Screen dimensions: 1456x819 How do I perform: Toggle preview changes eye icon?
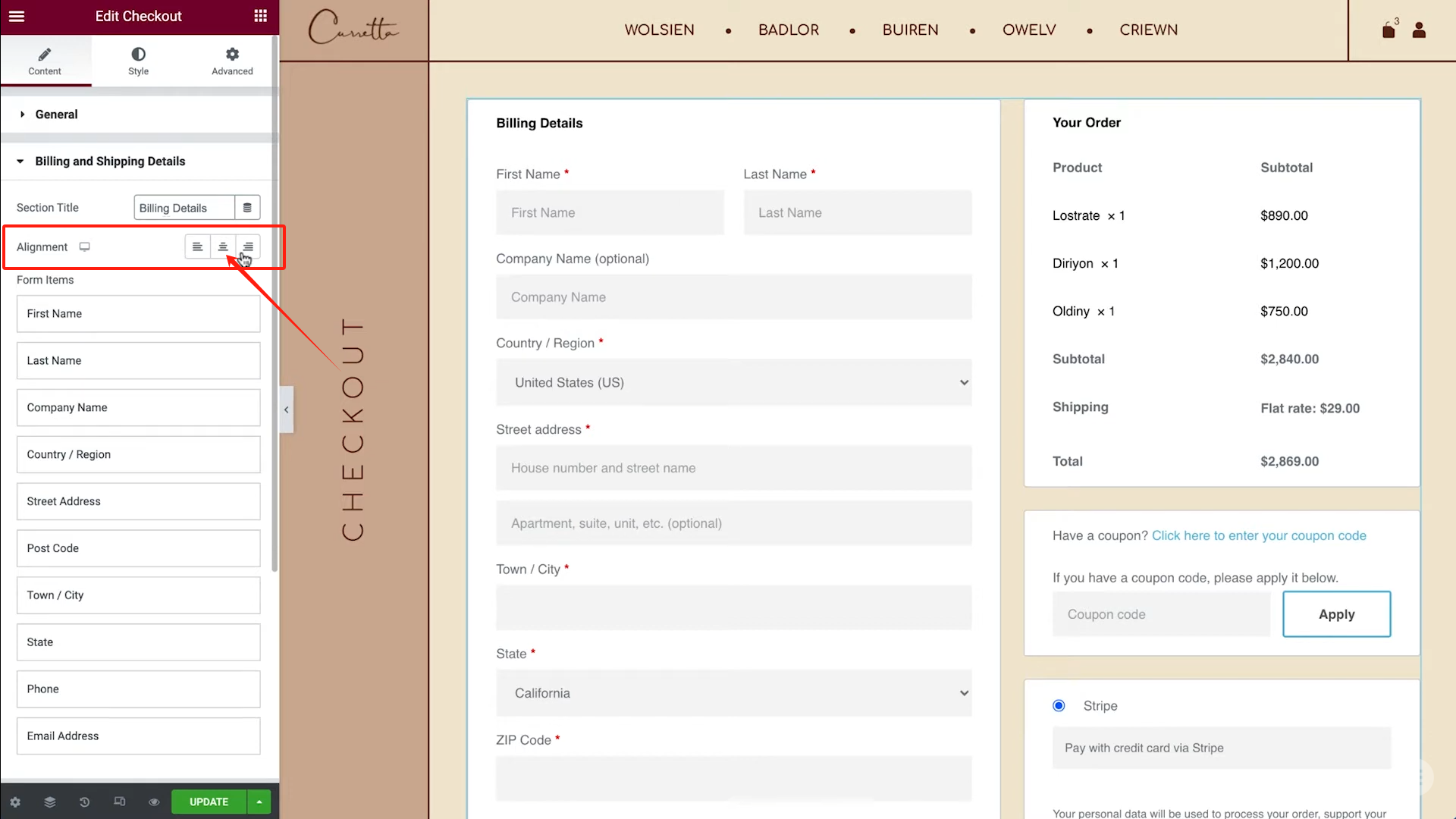[154, 802]
